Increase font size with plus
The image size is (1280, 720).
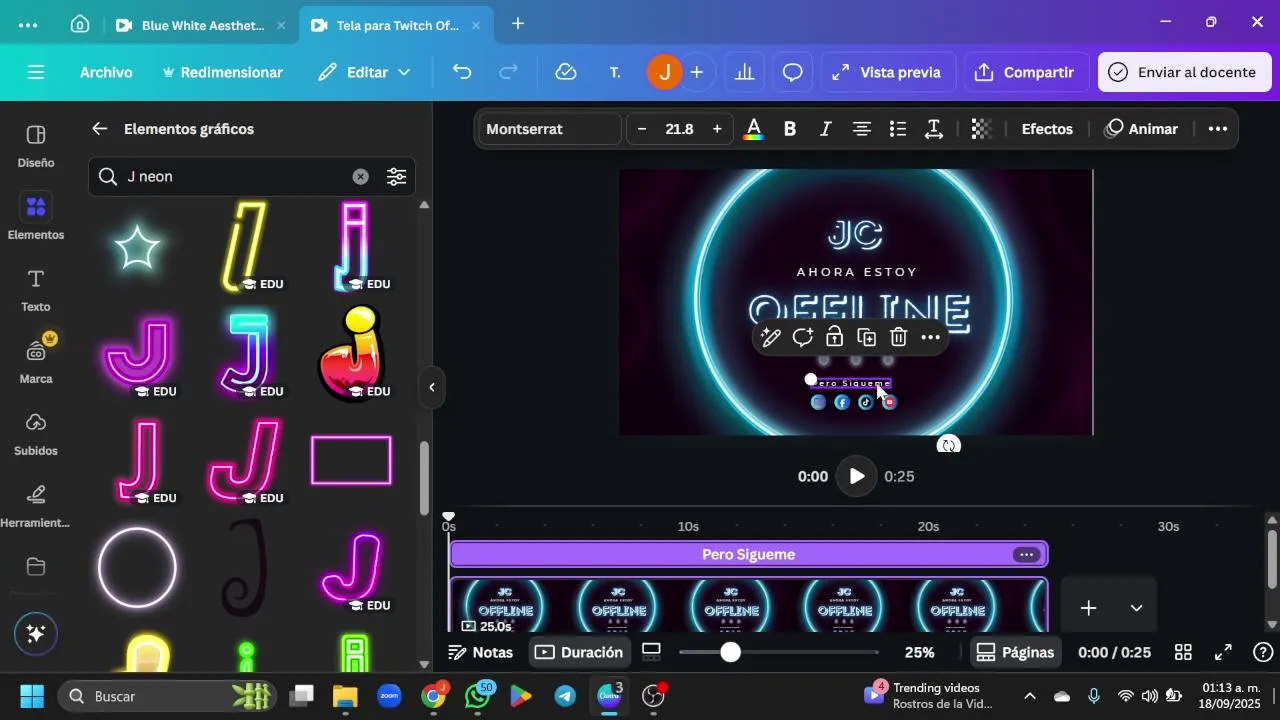pos(717,129)
